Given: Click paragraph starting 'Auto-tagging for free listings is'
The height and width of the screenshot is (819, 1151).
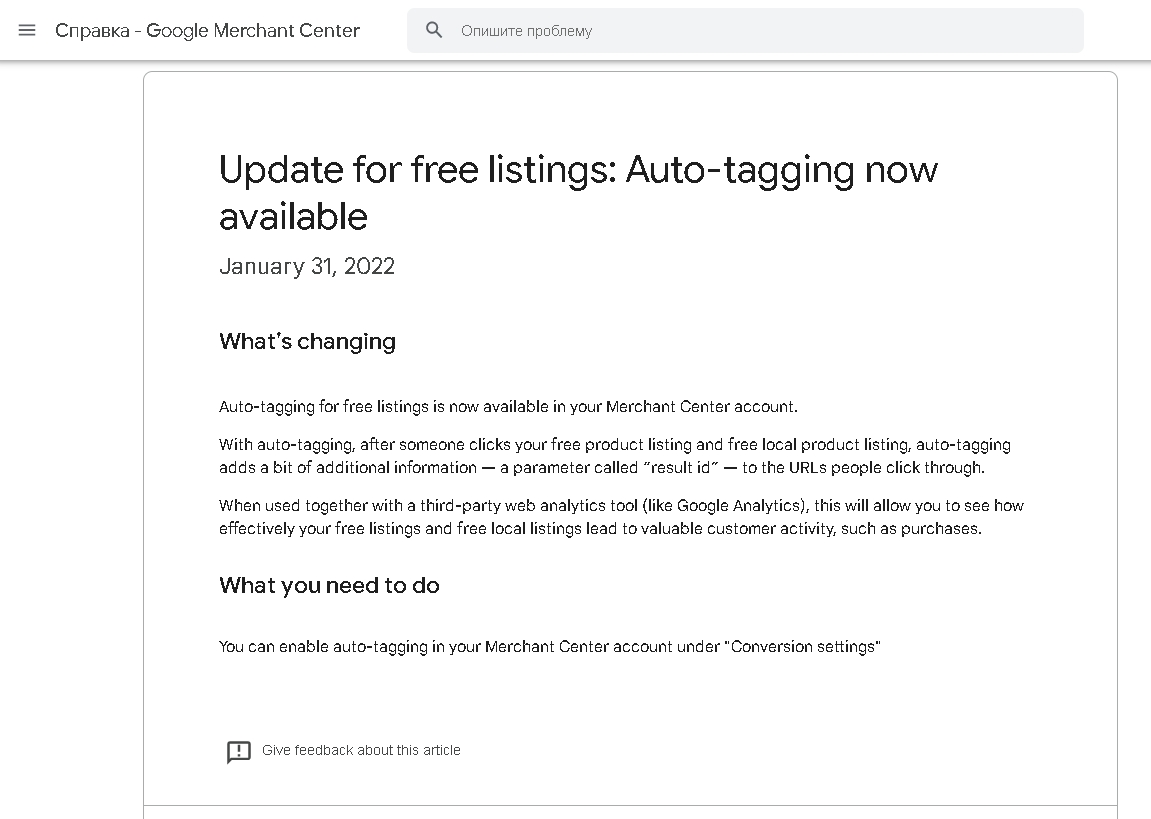Looking at the screenshot, I should click(508, 407).
